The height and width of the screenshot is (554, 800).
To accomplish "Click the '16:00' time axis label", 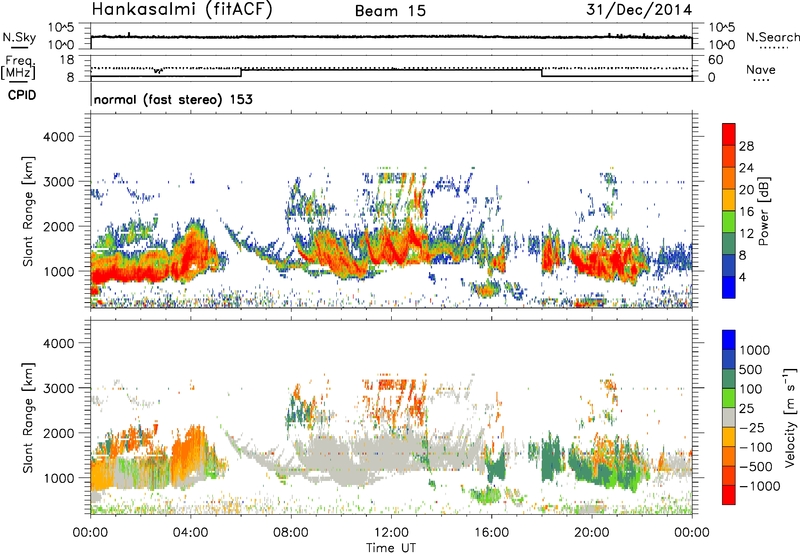I will point(491,533).
